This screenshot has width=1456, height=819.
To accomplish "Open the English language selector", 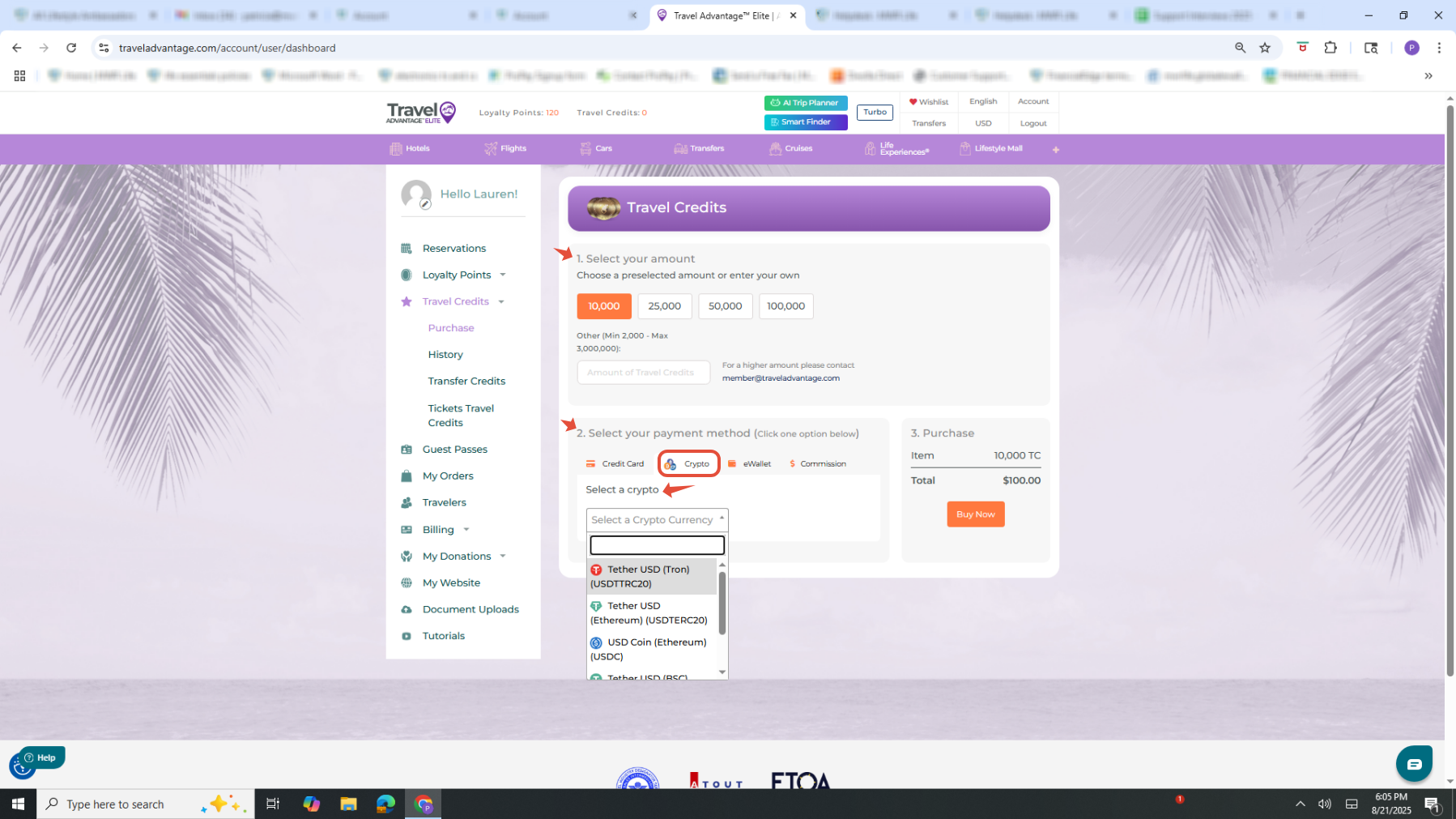I will pyautogui.click(x=983, y=102).
